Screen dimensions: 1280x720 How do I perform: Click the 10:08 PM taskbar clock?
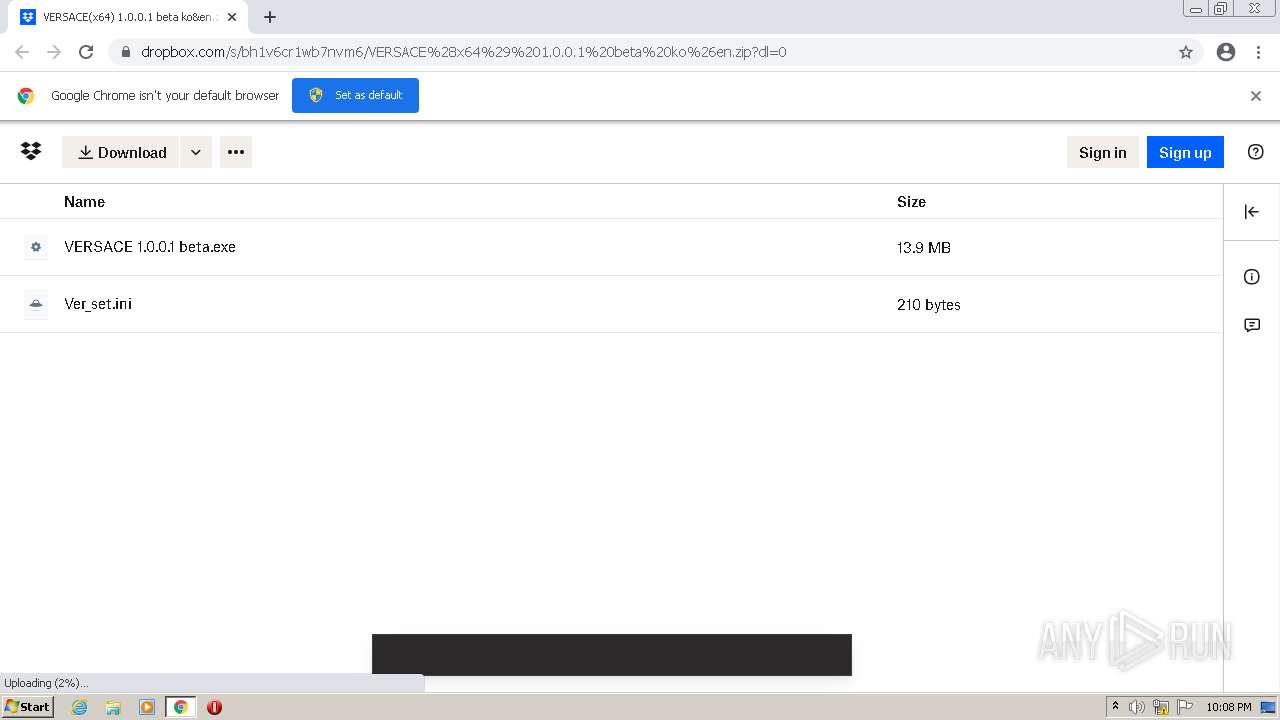pyautogui.click(x=1228, y=707)
